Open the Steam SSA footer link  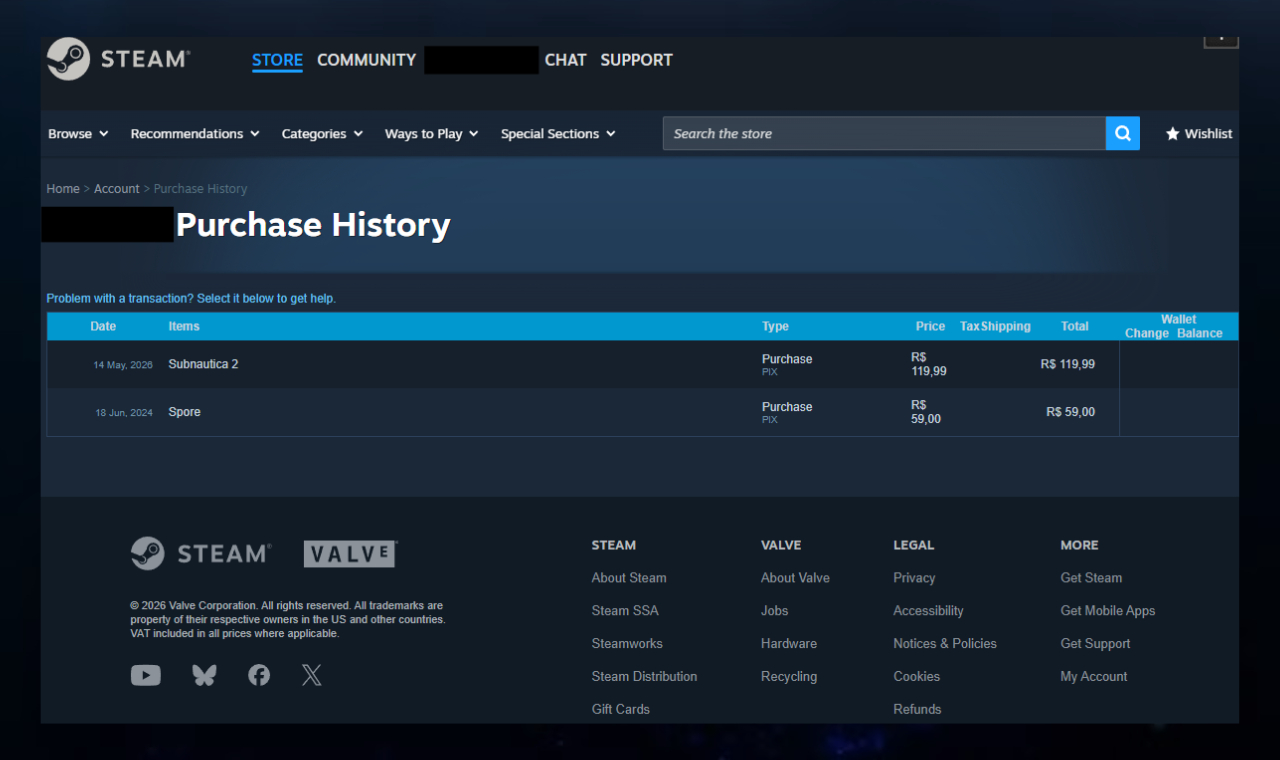[x=625, y=611]
